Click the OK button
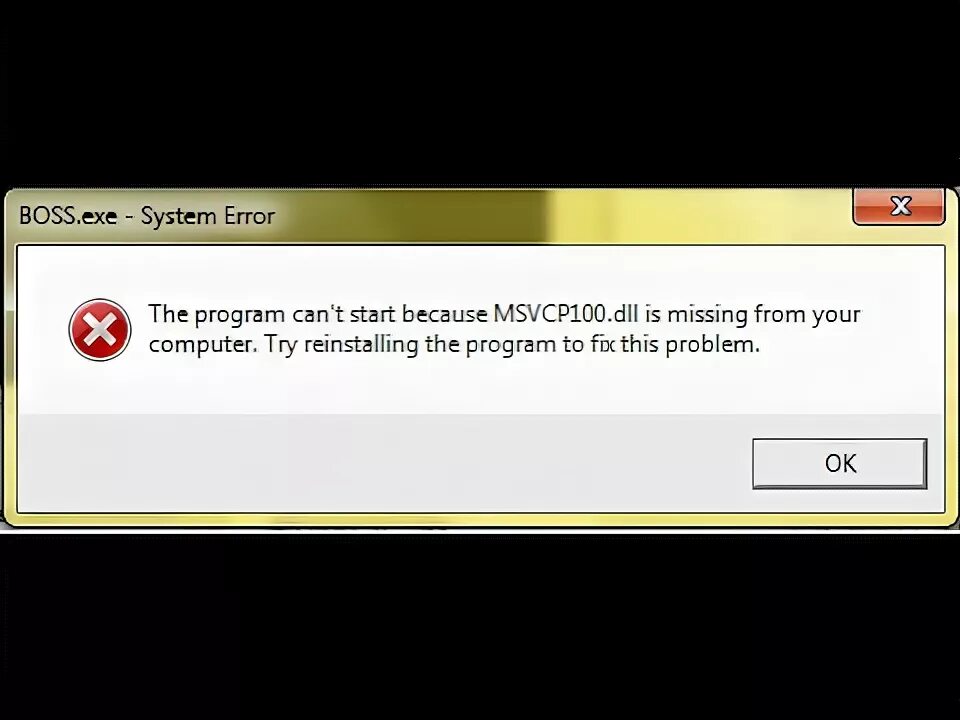The height and width of the screenshot is (720, 960). coord(839,463)
